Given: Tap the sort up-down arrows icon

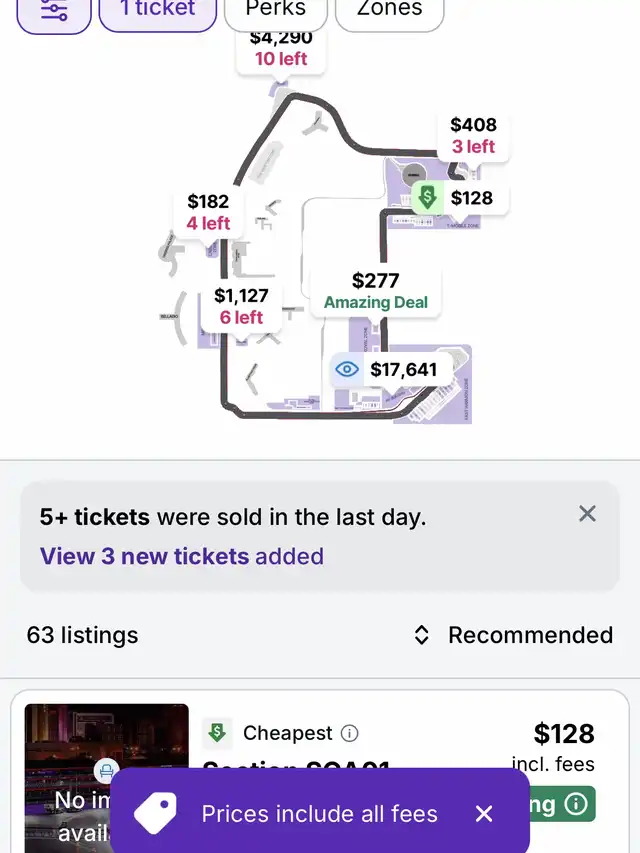Looking at the screenshot, I should pyautogui.click(x=421, y=635).
